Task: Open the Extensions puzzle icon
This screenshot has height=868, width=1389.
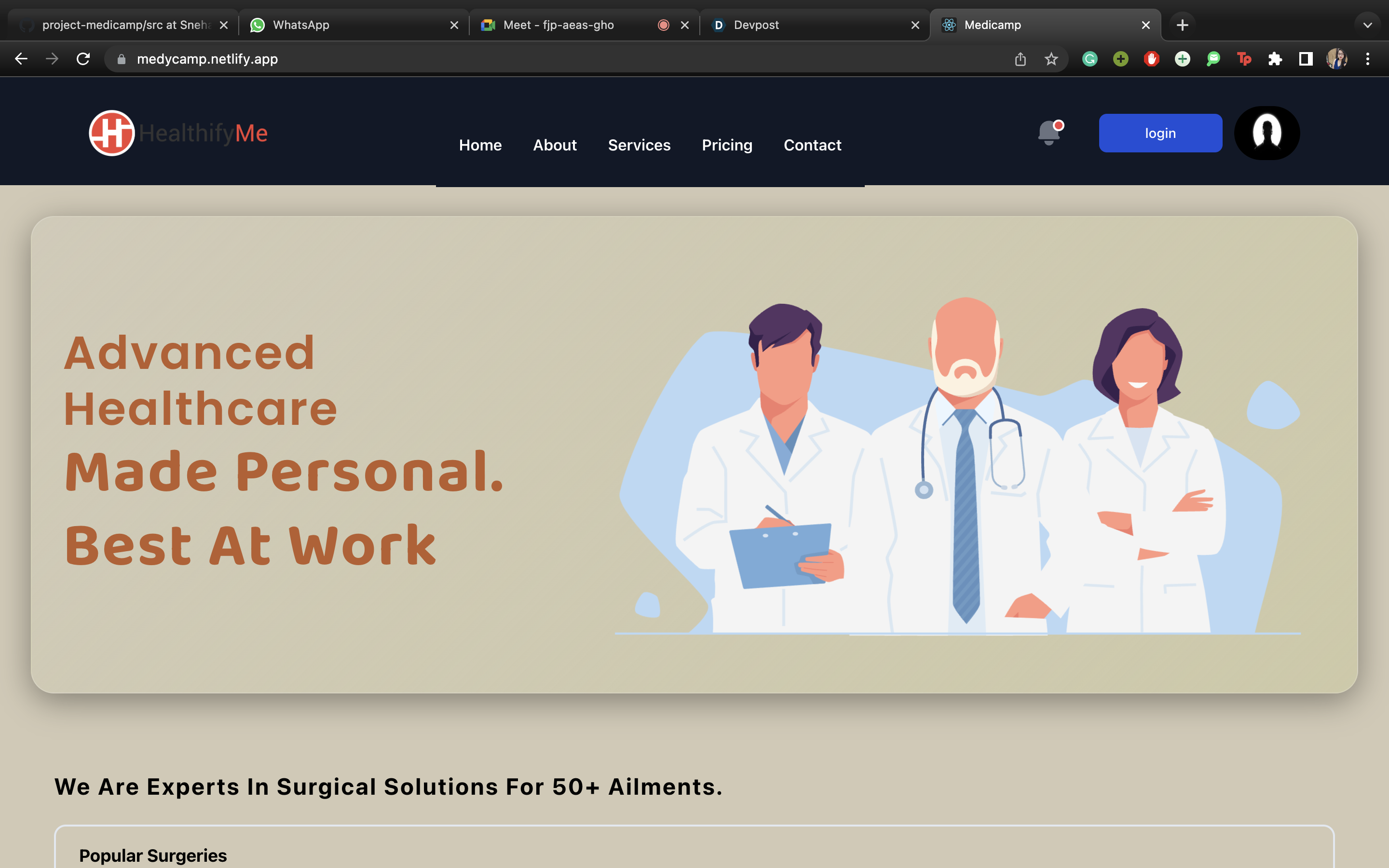Action: pos(1275,58)
